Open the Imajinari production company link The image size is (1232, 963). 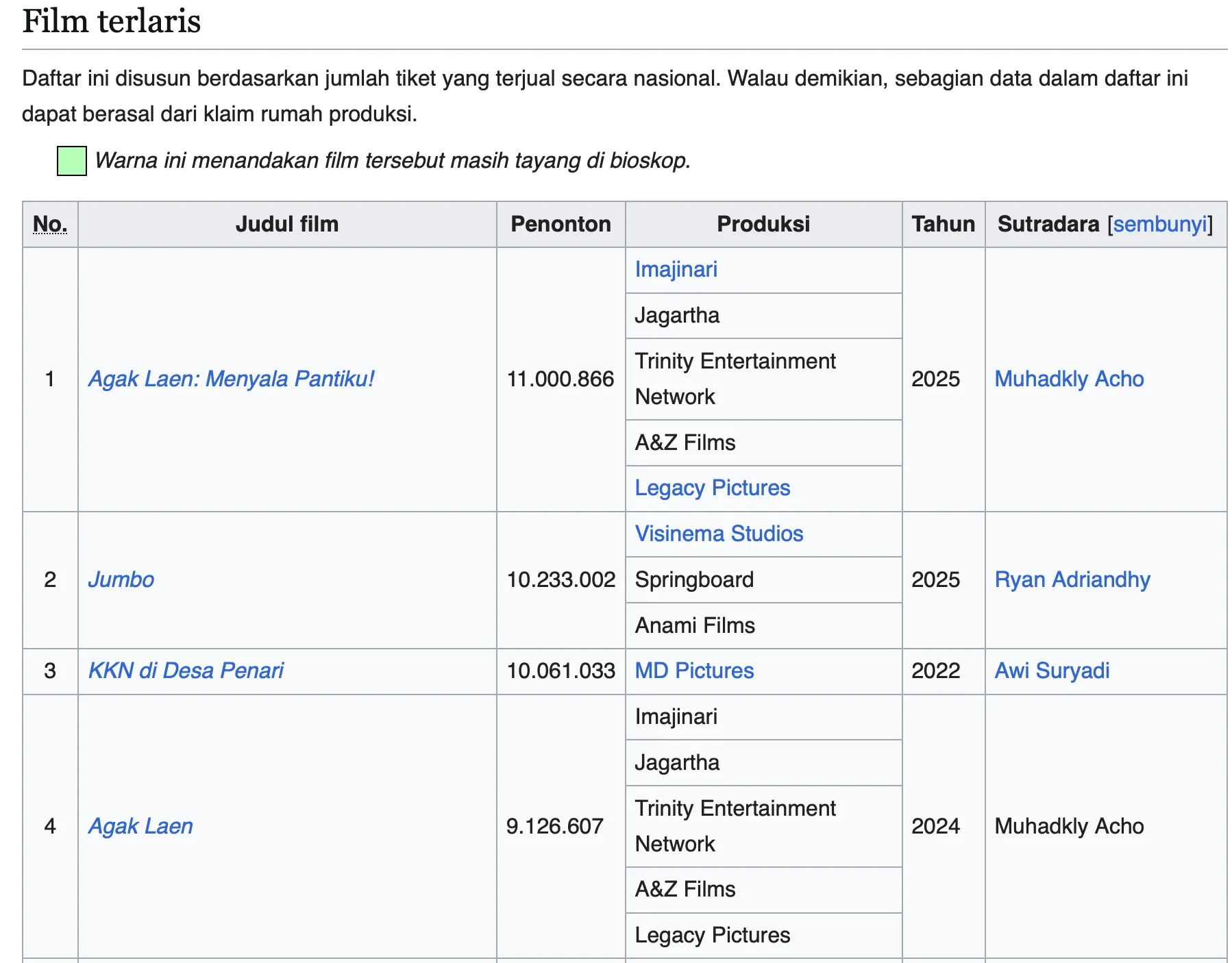pyautogui.click(x=676, y=269)
